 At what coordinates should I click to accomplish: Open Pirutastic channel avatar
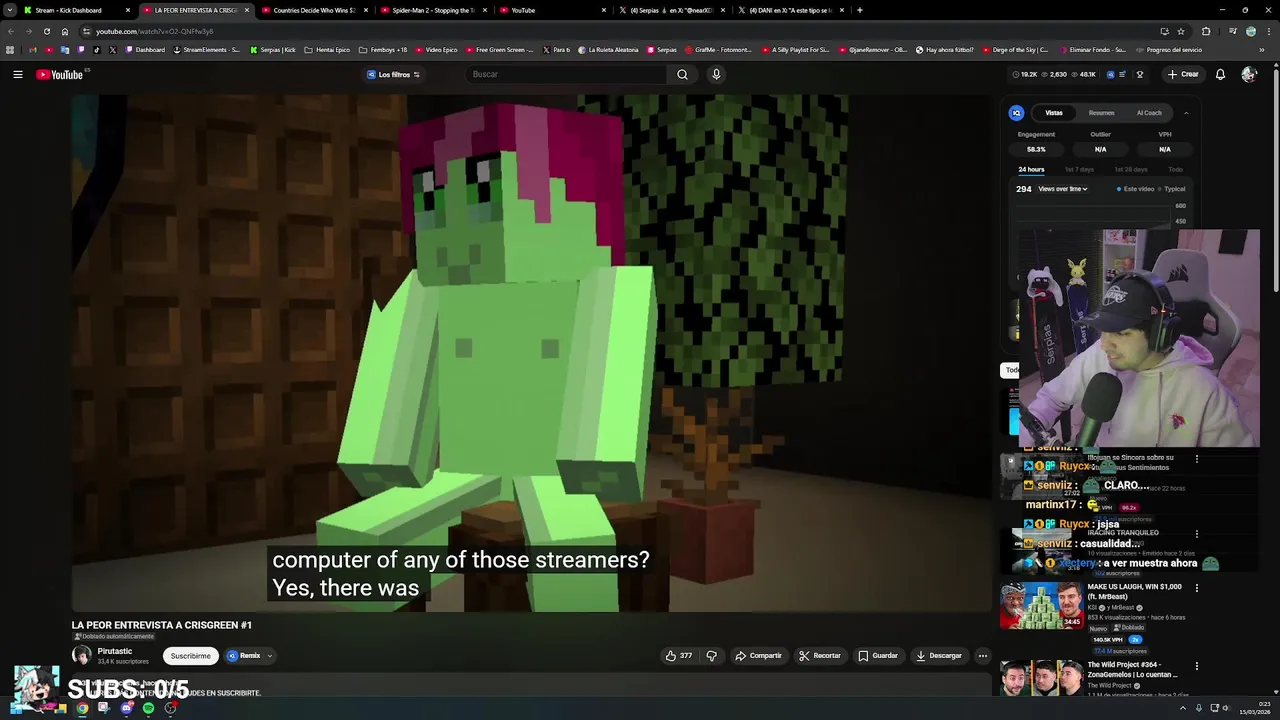coord(82,655)
